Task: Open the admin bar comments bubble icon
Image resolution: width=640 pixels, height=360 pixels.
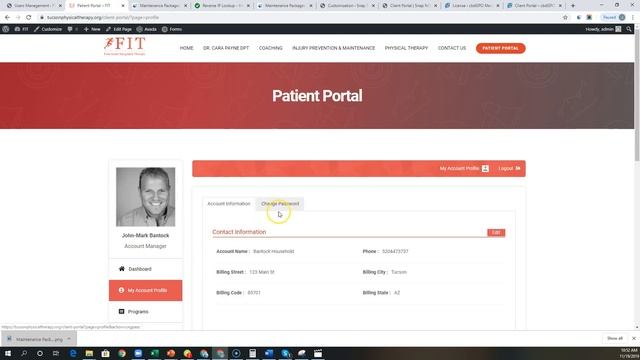Action: click(70, 29)
